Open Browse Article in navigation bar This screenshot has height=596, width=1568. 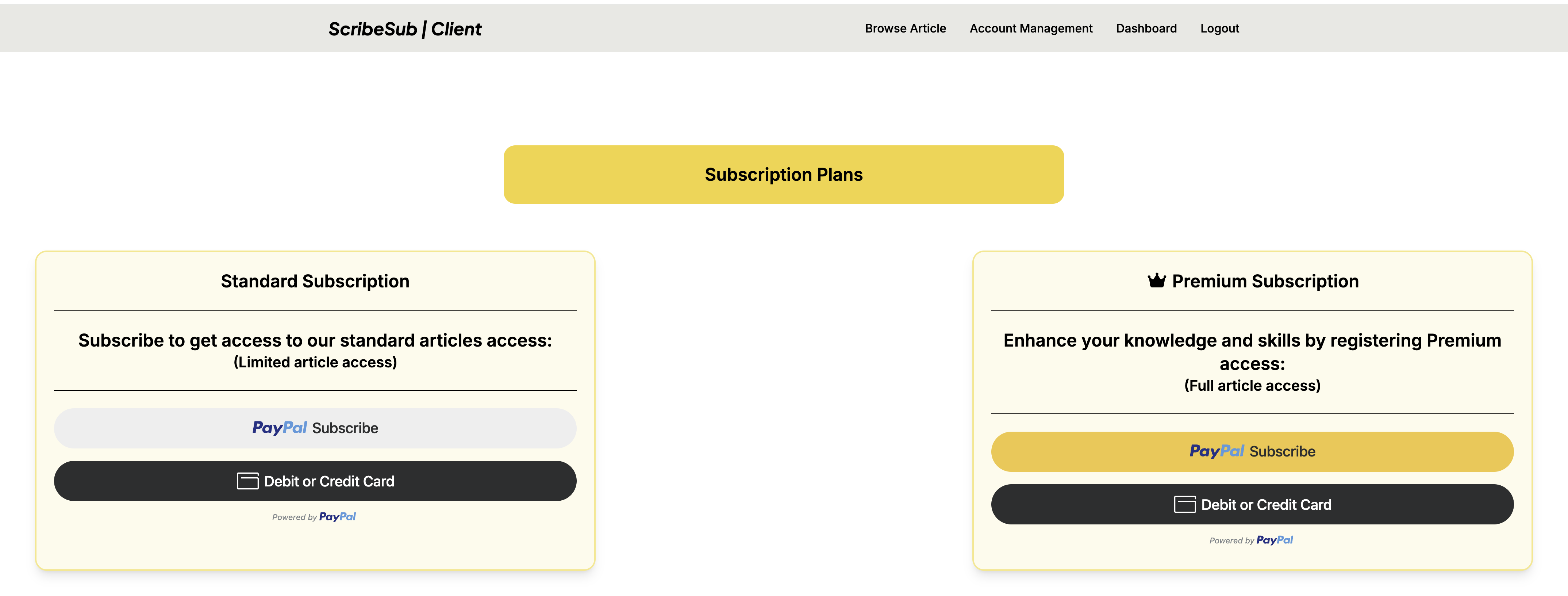click(x=905, y=28)
